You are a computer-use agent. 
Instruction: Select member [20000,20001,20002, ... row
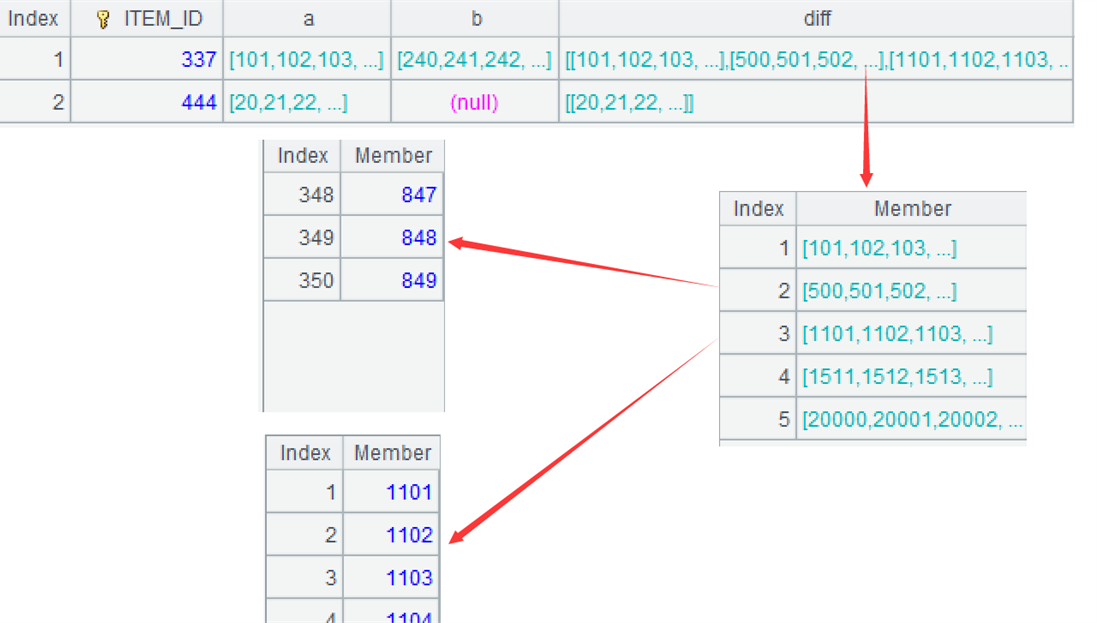click(x=873, y=419)
